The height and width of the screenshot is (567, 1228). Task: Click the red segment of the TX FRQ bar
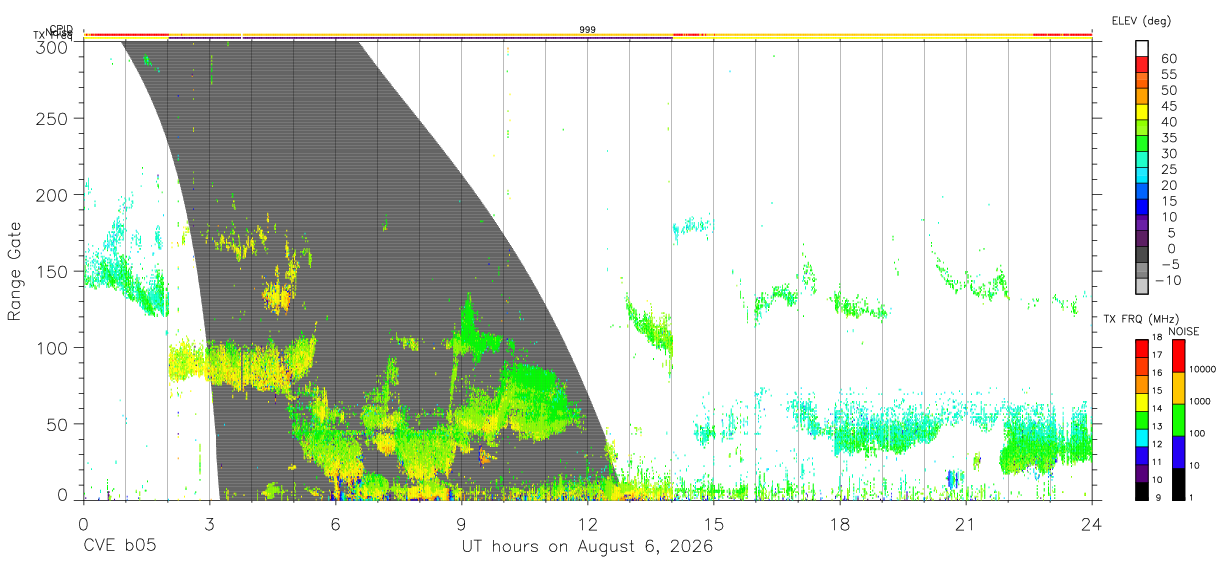(x=1142, y=348)
